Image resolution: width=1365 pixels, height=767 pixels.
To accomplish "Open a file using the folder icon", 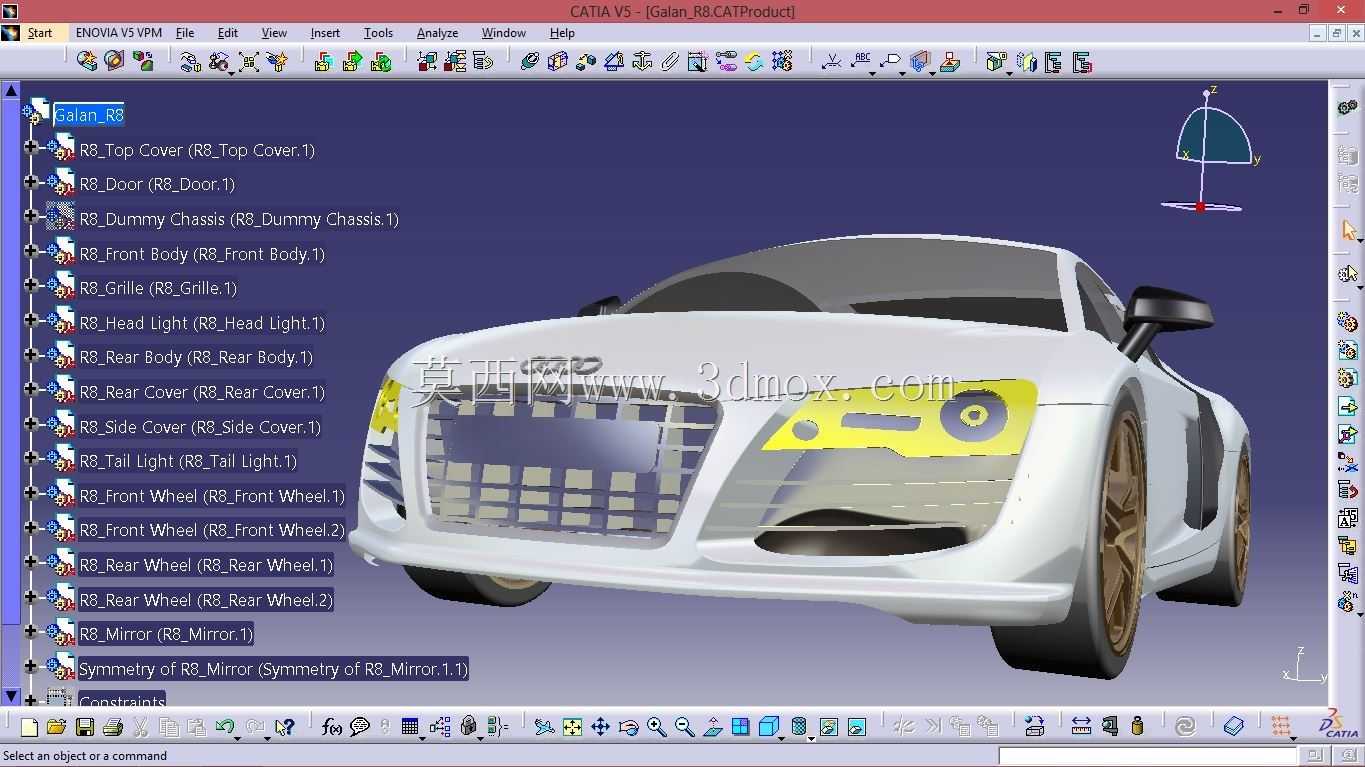I will (x=56, y=727).
